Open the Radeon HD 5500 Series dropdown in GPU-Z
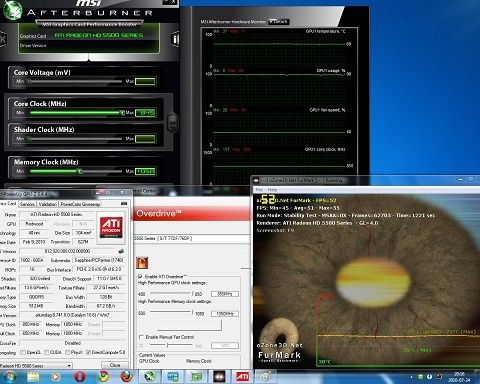The image size is (480, 384). coord(36,366)
